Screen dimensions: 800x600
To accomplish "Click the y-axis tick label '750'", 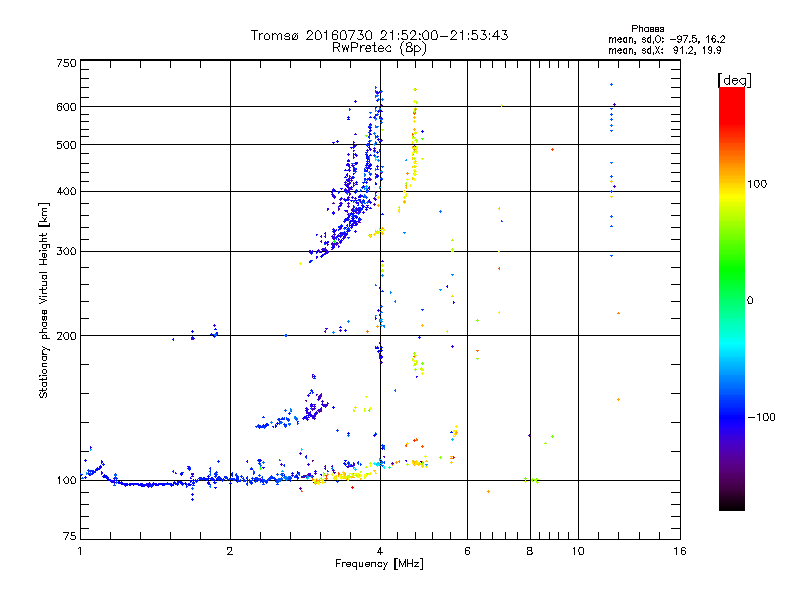I will (66, 63).
